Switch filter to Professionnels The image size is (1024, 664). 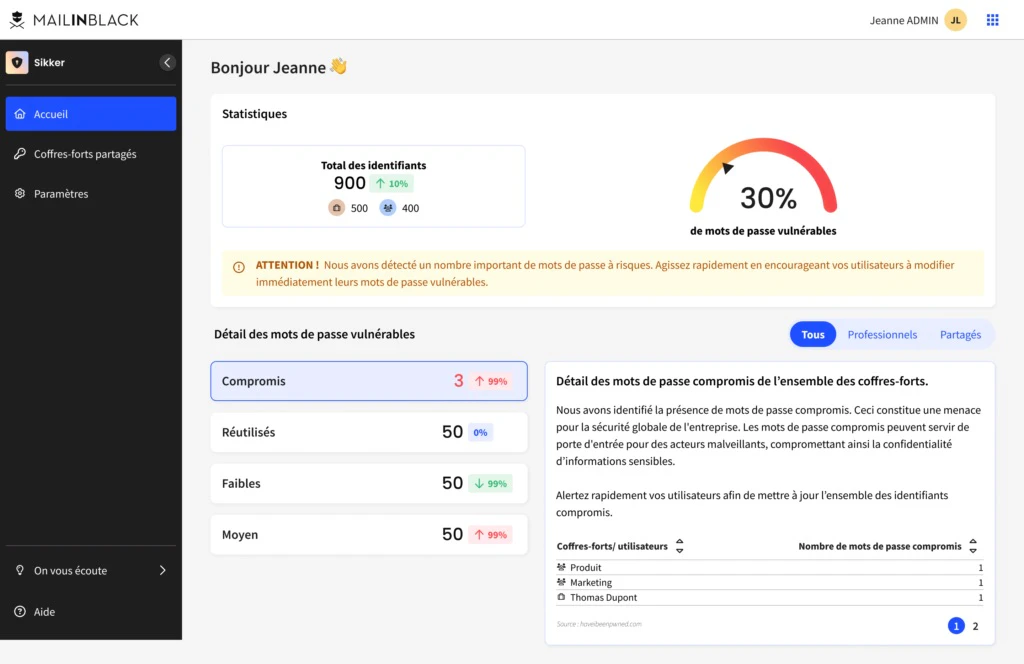(x=882, y=334)
